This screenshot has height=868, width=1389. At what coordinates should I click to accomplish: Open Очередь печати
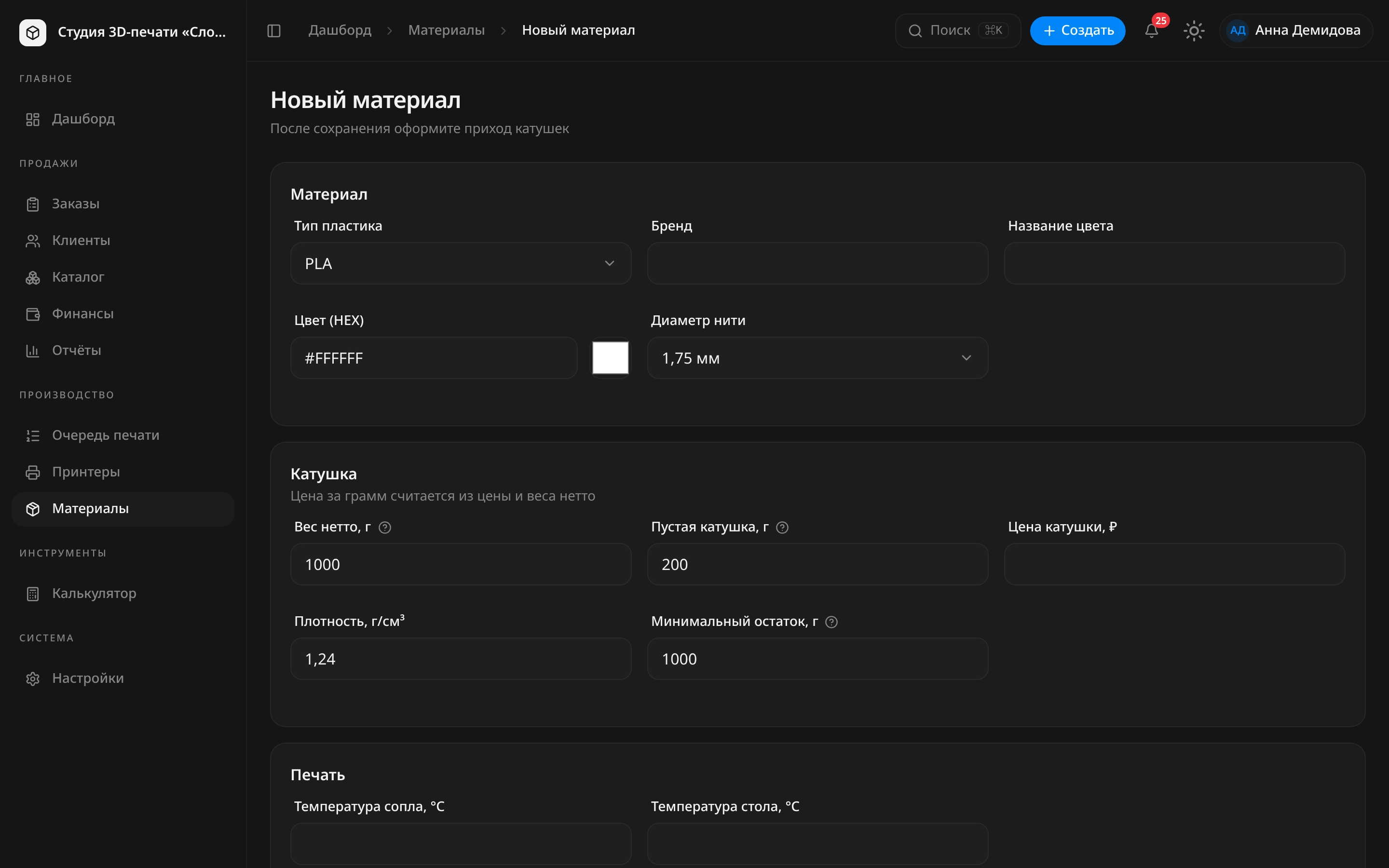123,435
